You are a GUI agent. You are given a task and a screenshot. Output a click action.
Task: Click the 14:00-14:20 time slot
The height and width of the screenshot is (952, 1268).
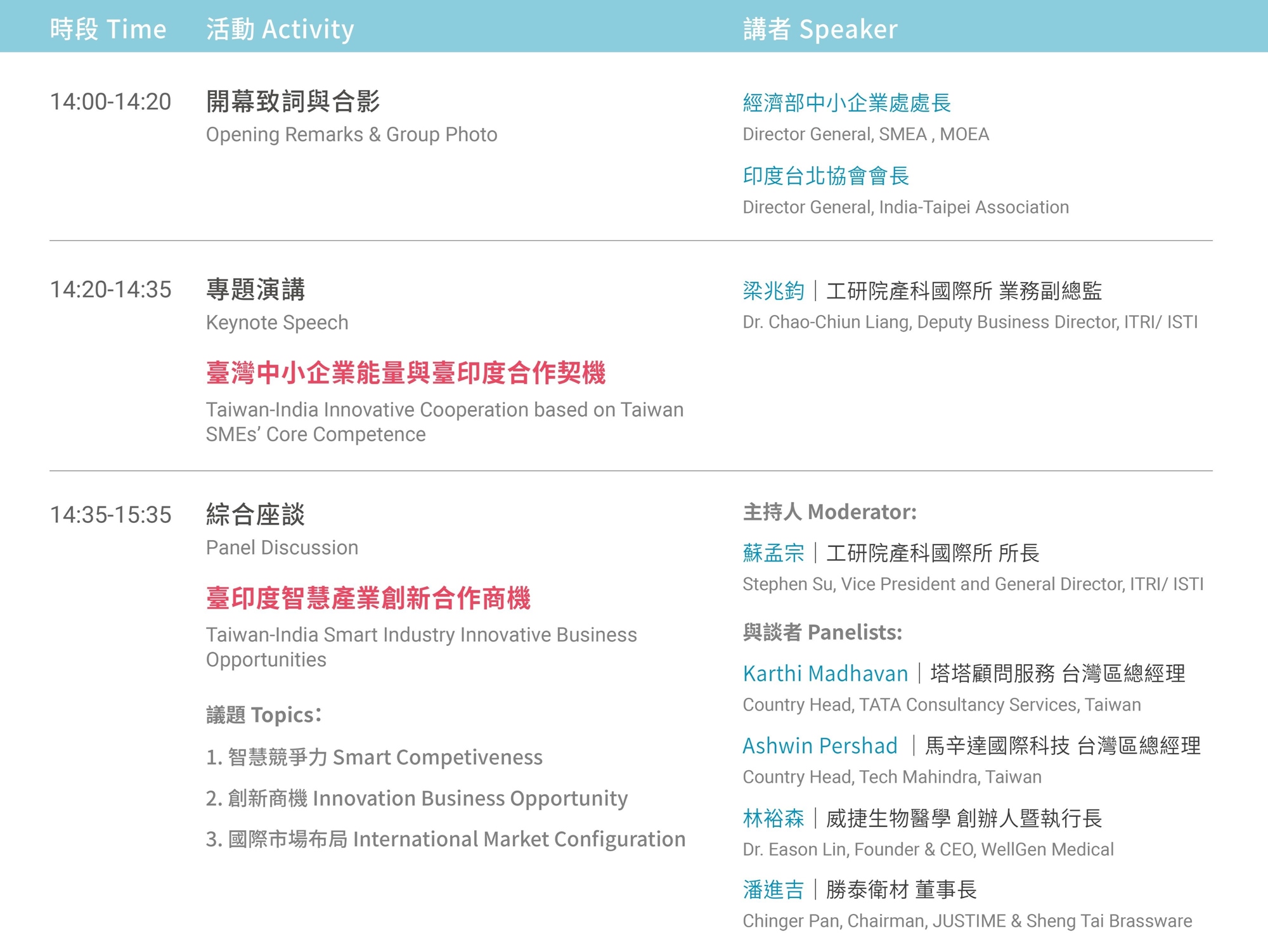pyautogui.click(x=110, y=101)
